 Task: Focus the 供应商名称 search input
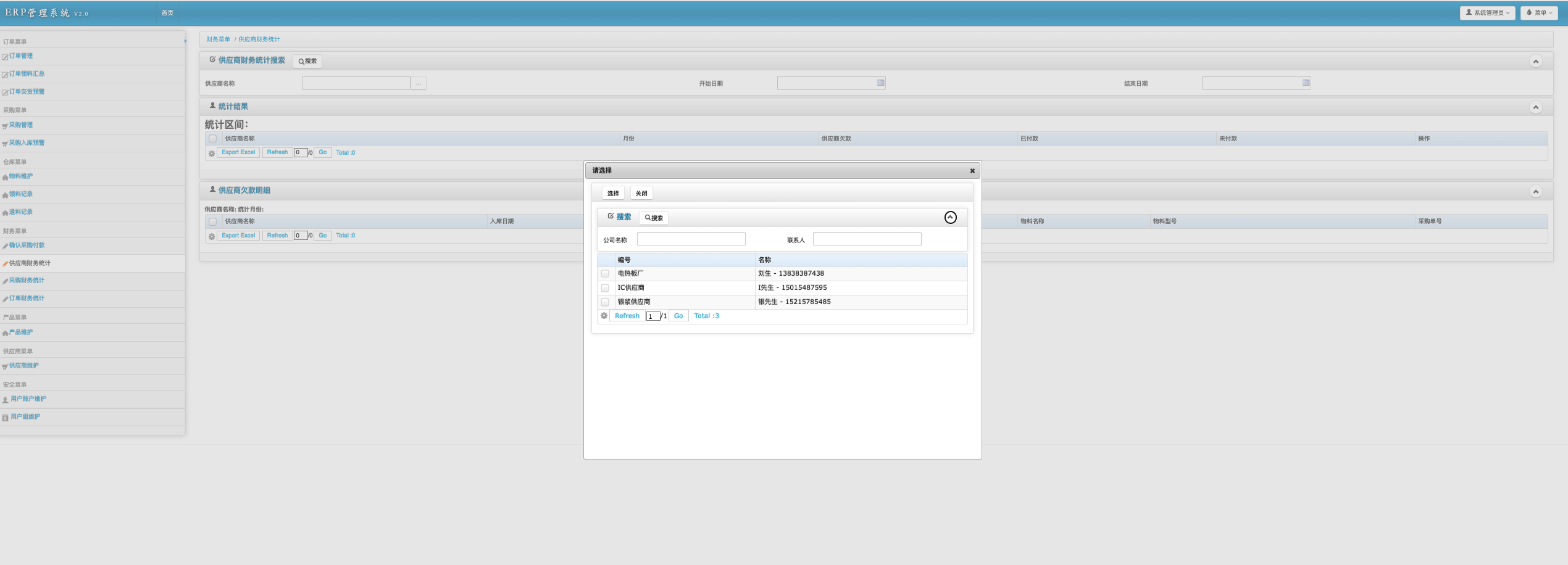(x=356, y=83)
